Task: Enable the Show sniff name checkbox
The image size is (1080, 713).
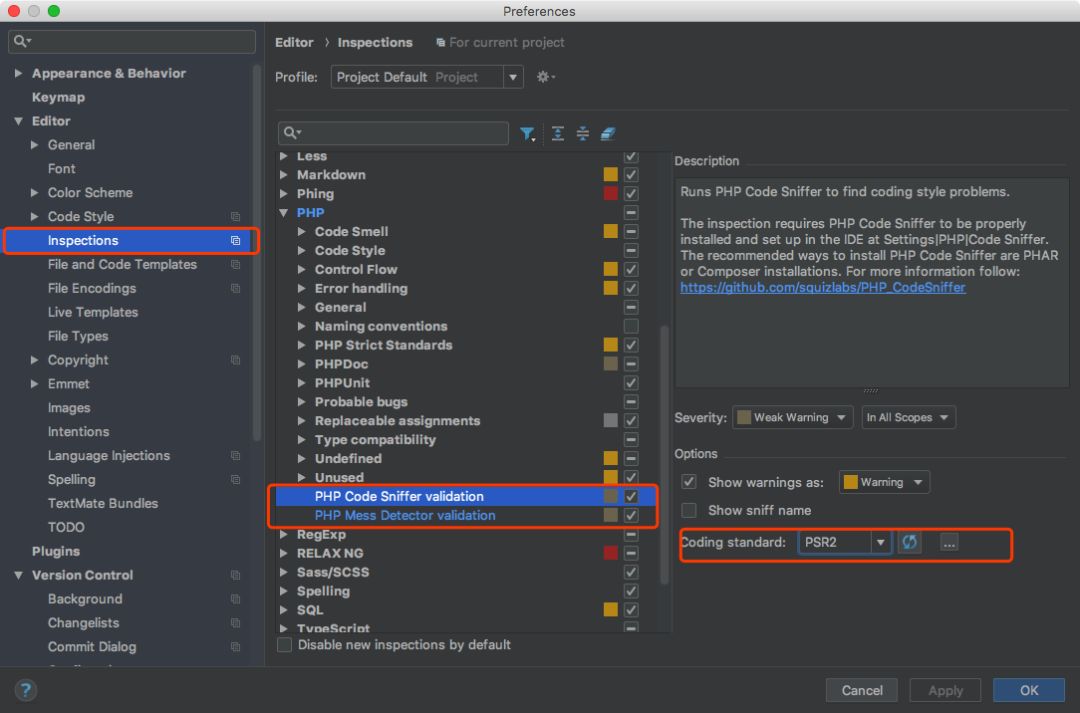Action: point(689,510)
